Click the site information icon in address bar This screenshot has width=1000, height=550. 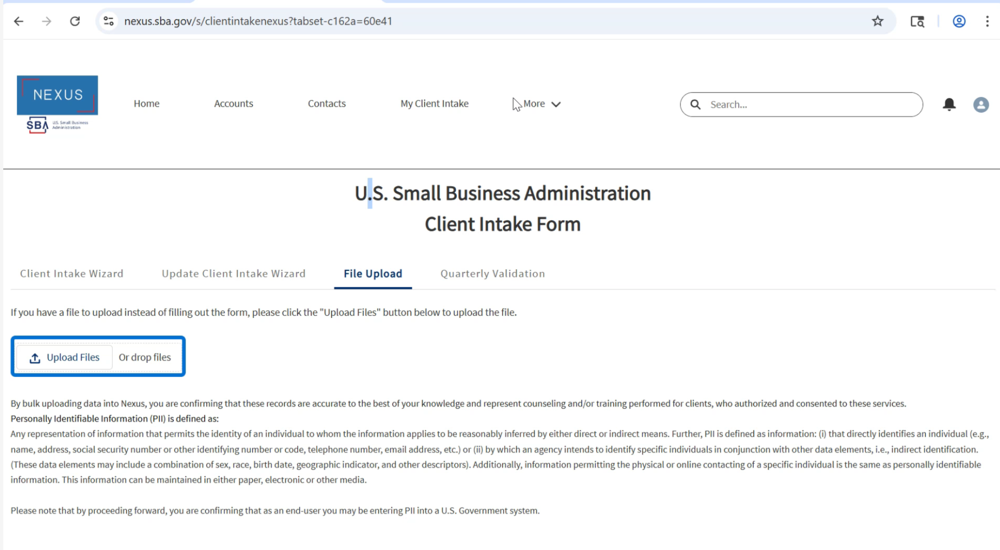click(109, 21)
